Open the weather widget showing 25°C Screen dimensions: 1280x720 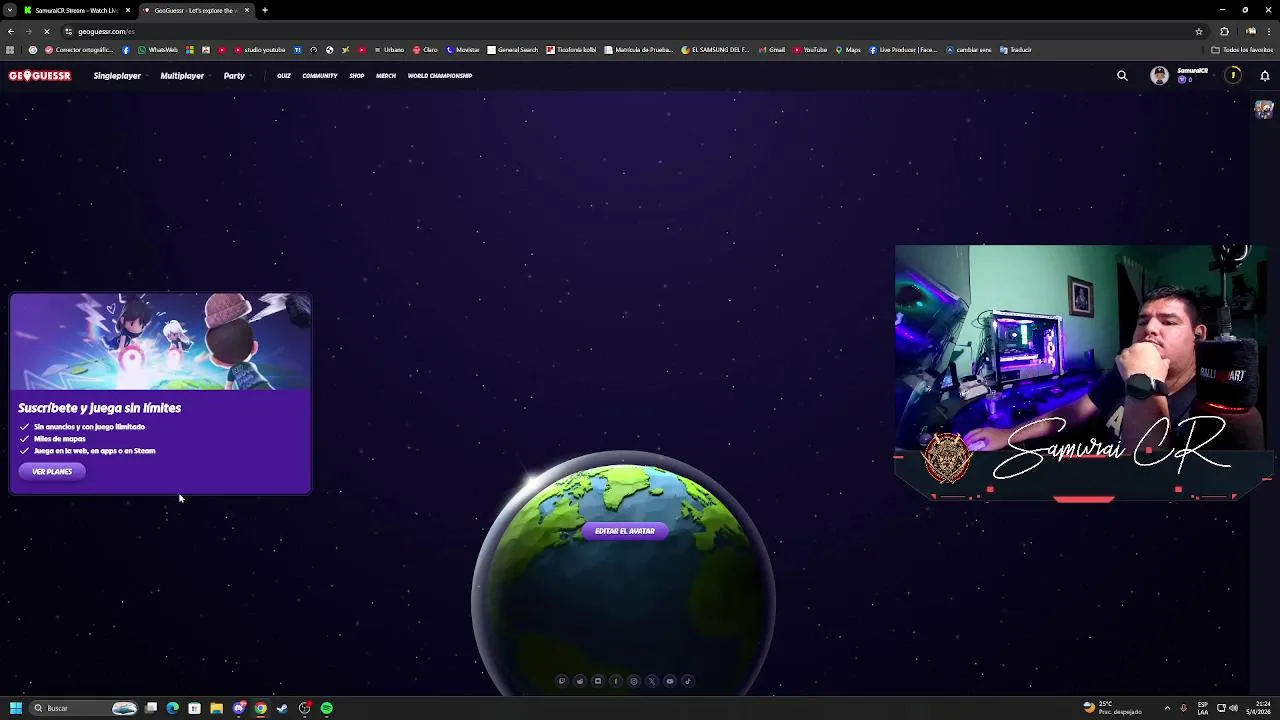[1113, 708]
